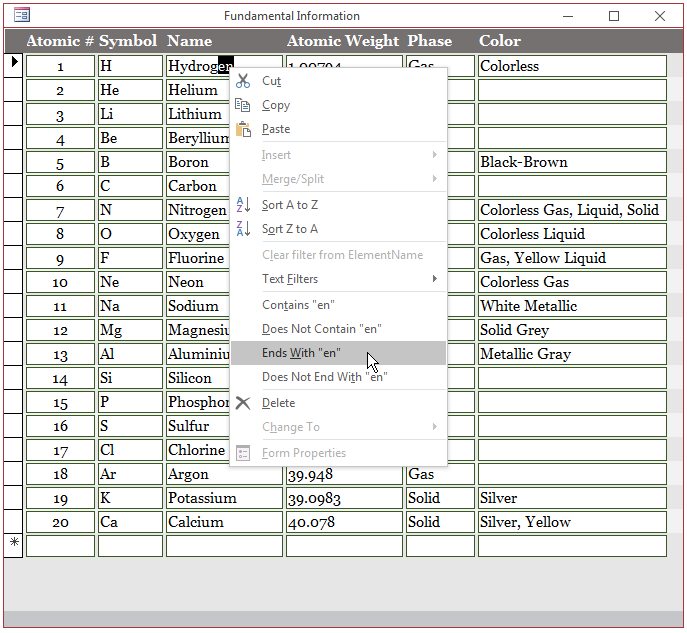687x633 pixels.
Task: Choose Copy from the context menu
Action: tap(338, 105)
